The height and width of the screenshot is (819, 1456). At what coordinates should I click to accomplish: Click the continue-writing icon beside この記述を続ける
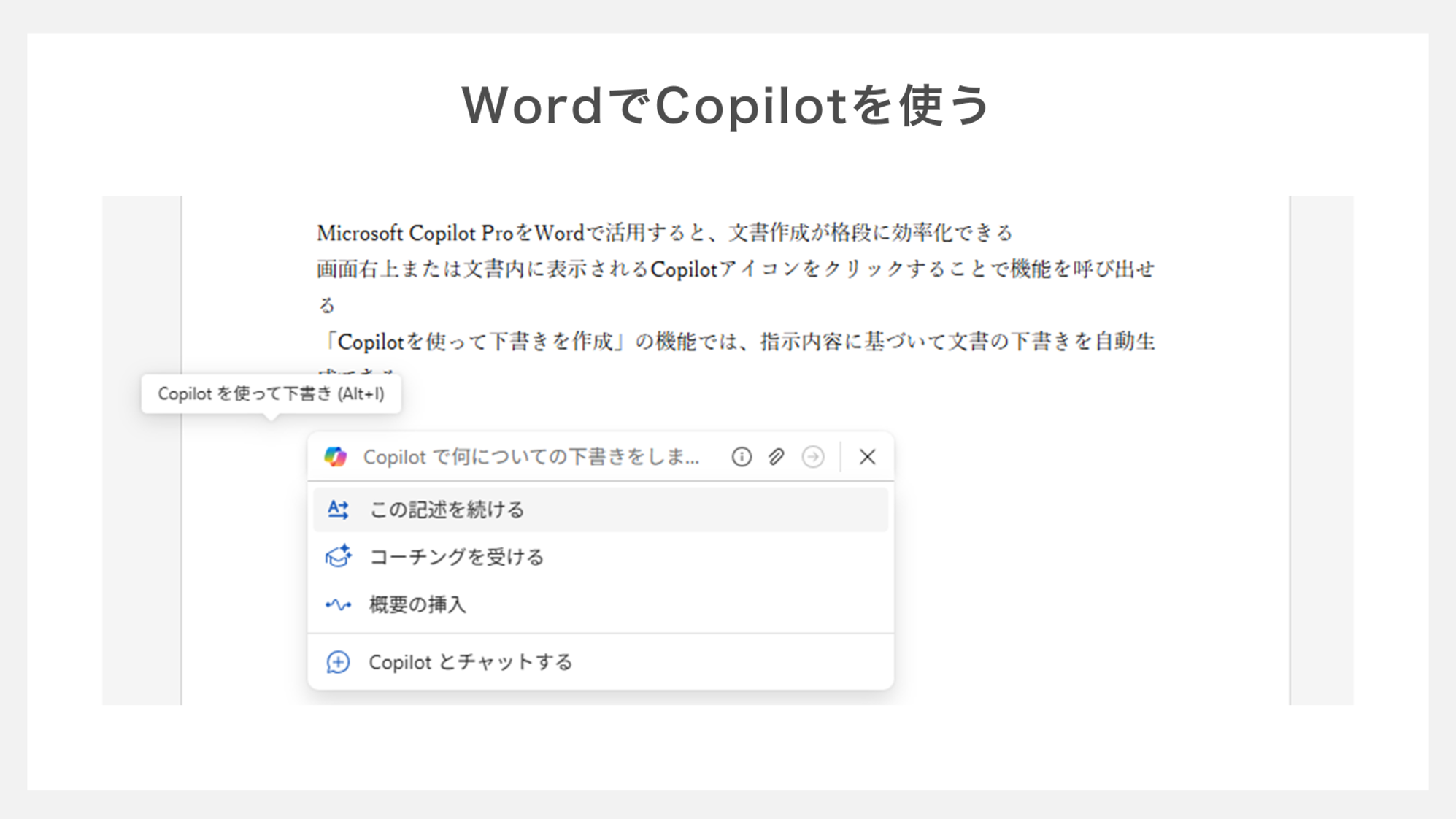tap(338, 510)
